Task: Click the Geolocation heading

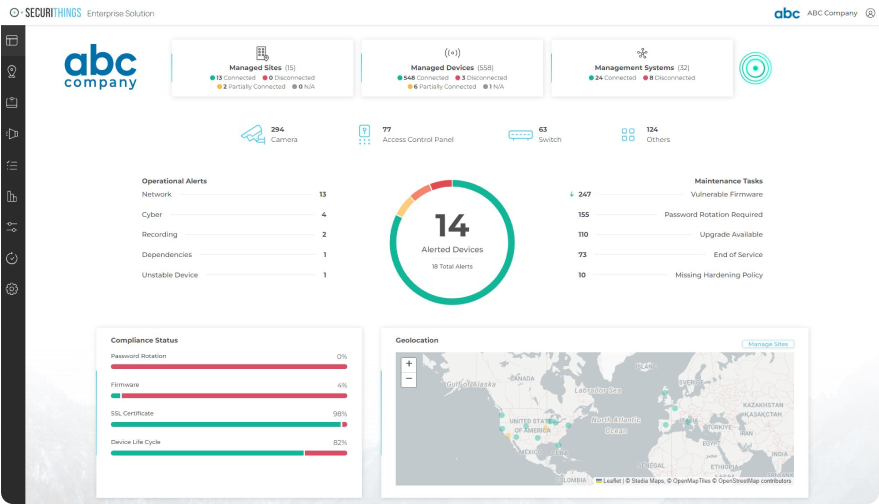Action: pos(417,340)
